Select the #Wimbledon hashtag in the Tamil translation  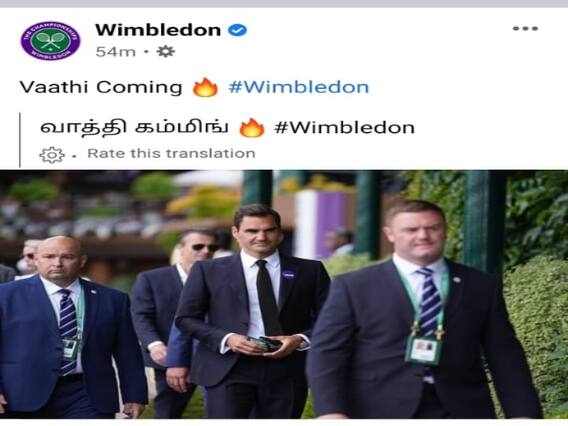[x=344, y=128]
